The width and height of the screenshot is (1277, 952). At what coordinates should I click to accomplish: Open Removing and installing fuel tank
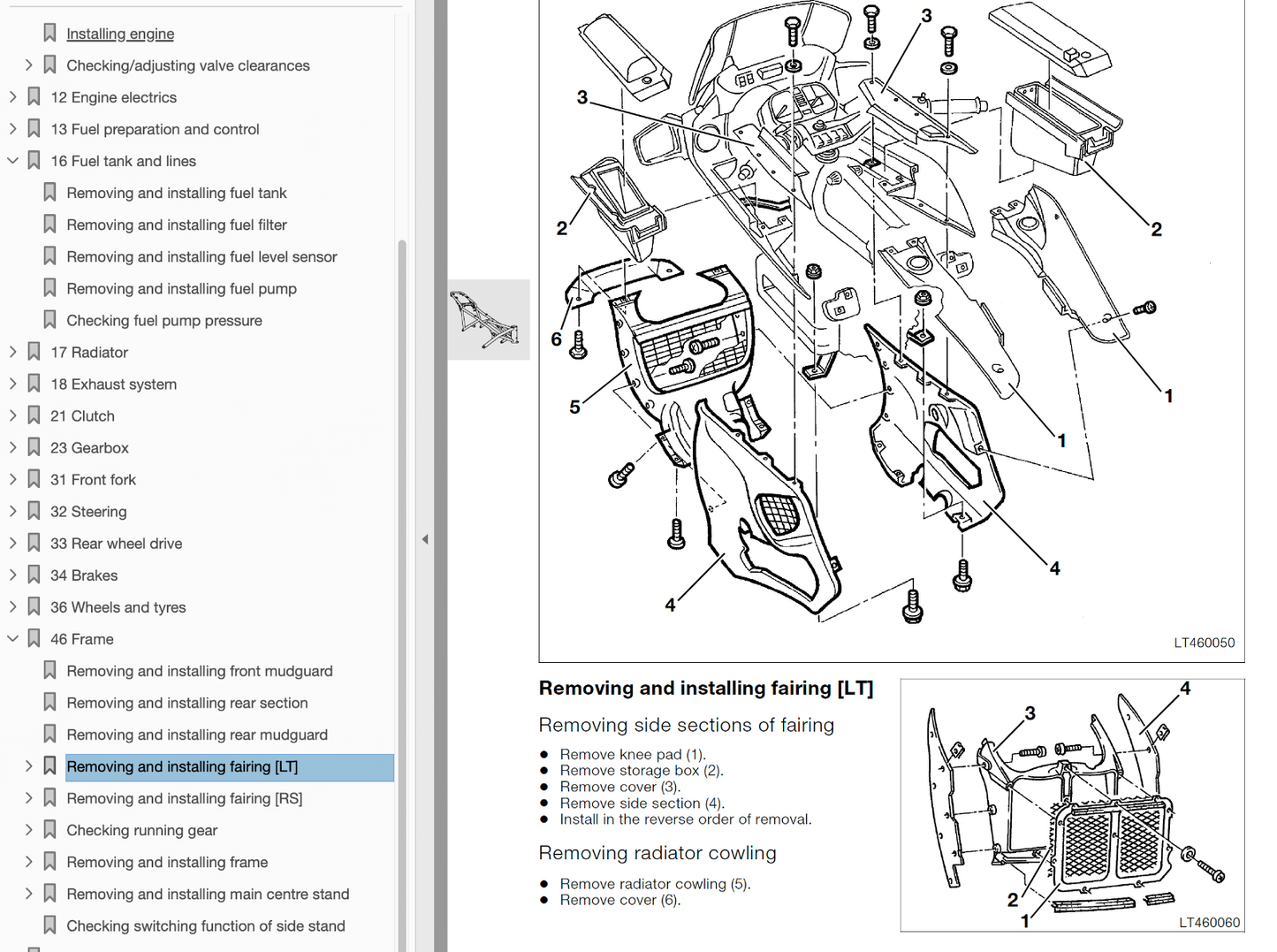[x=177, y=193]
